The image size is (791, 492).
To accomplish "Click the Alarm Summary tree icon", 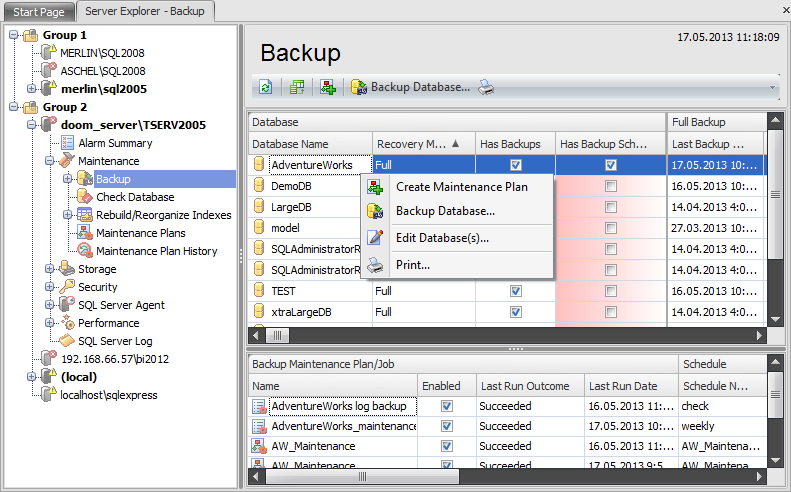I will [x=68, y=143].
